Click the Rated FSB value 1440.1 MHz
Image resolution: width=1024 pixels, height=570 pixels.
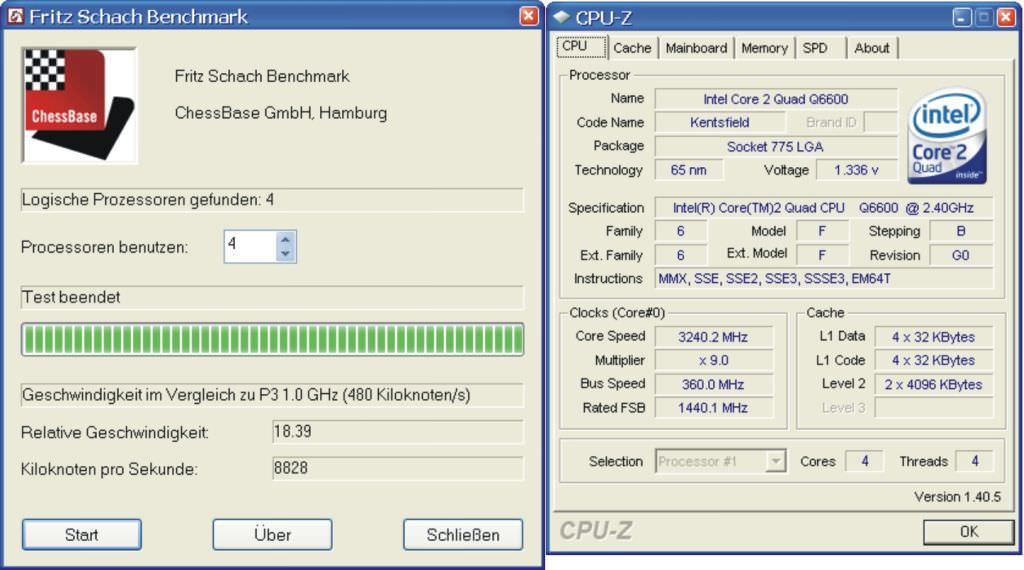click(x=713, y=407)
